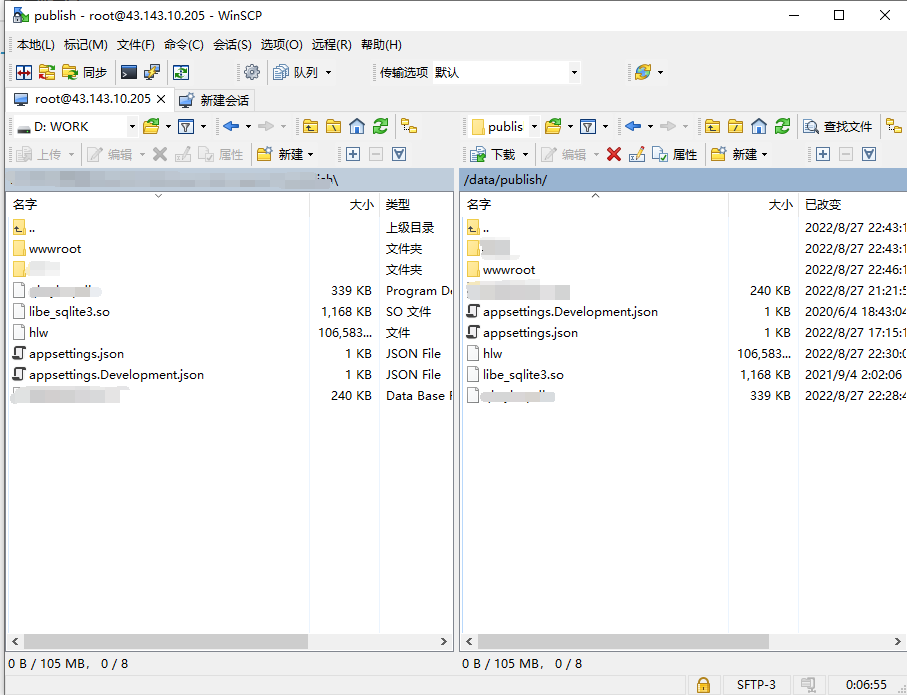Open terminal console from the main toolbar
Viewport: 907px width, 695px height.
pyautogui.click(x=129, y=72)
